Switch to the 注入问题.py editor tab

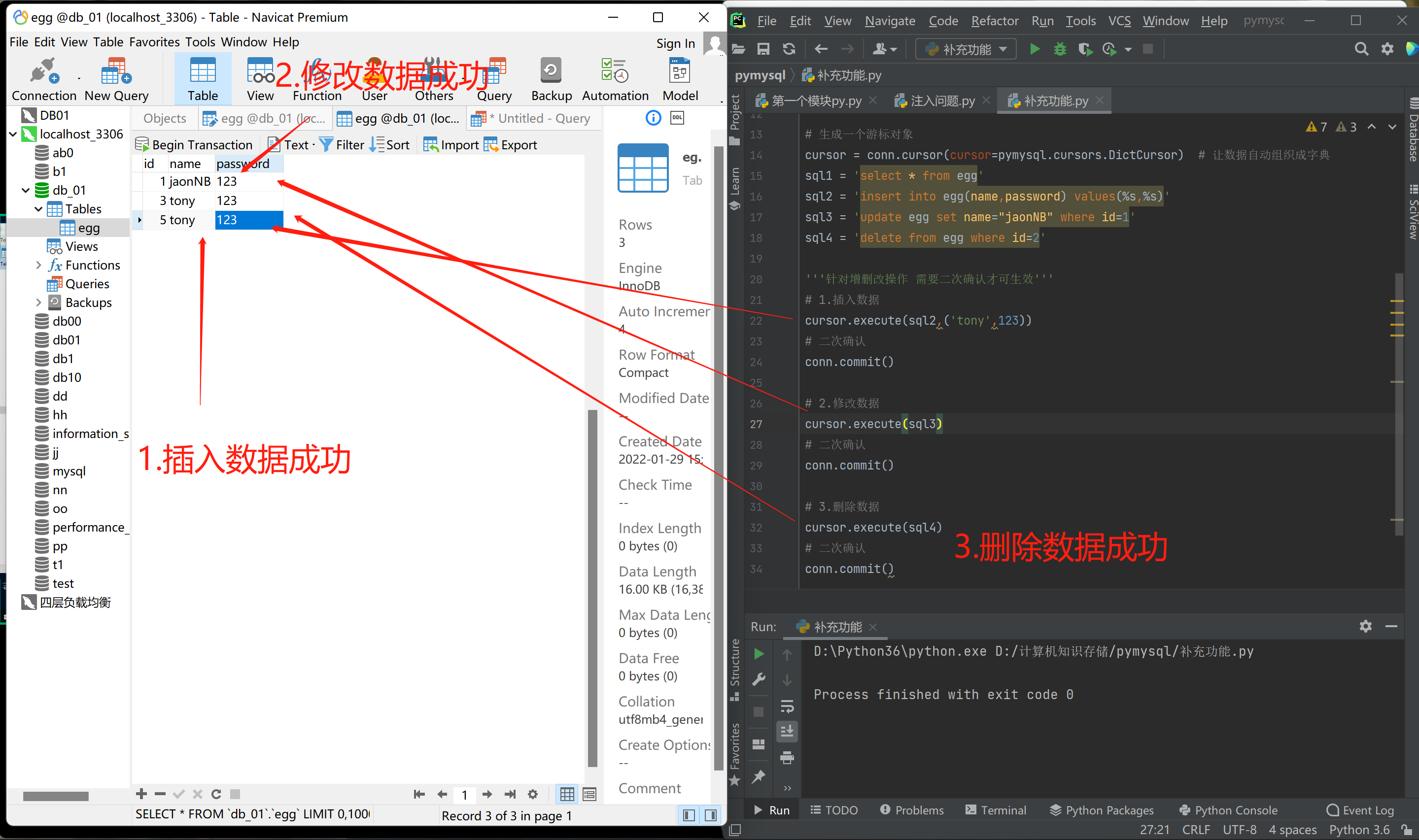tap(942, 101)
